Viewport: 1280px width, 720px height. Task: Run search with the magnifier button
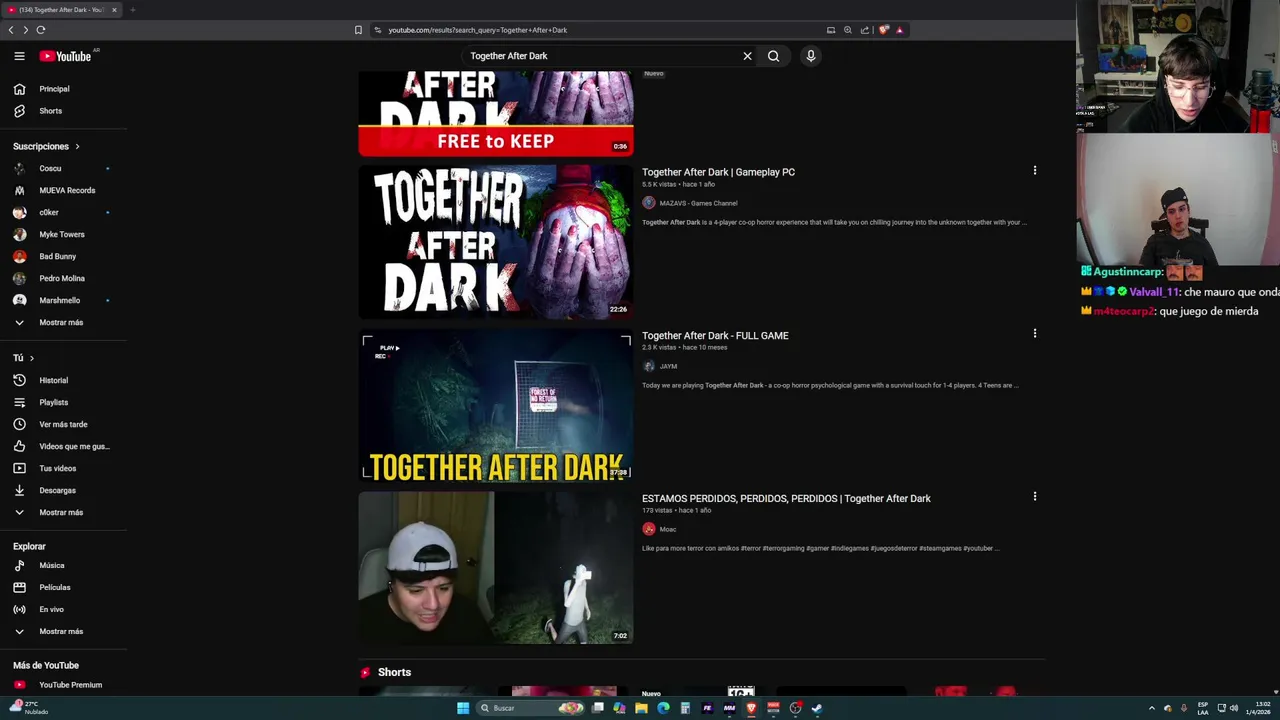click(x=773, y=56)
